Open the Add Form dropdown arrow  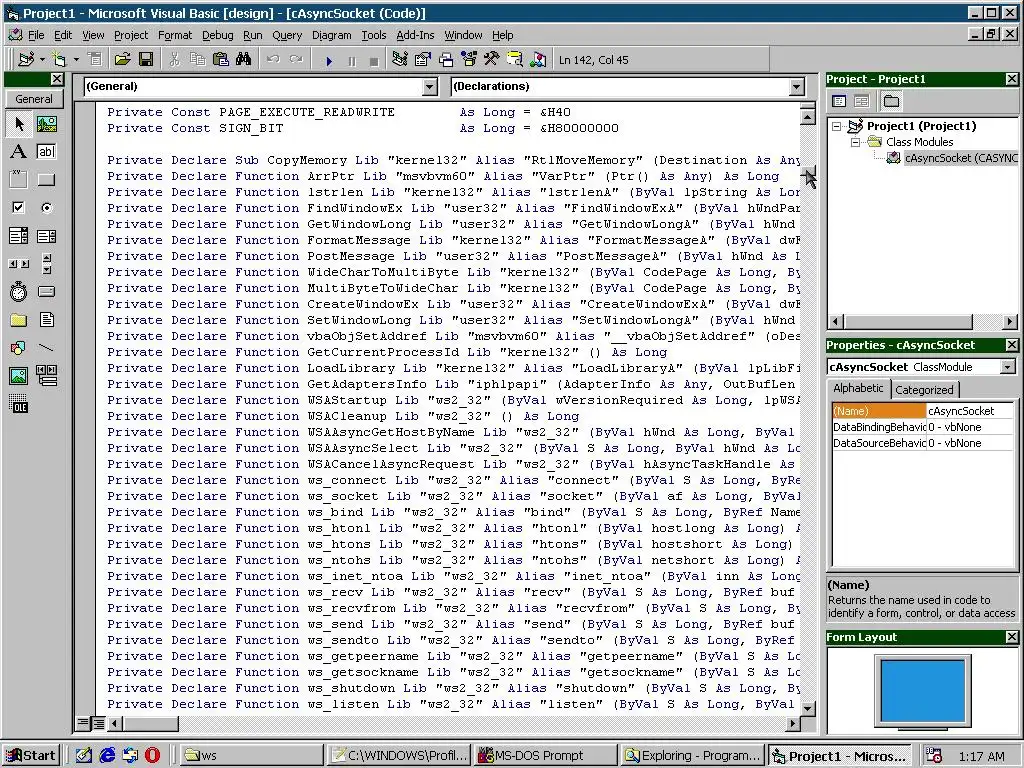(76, 60)
